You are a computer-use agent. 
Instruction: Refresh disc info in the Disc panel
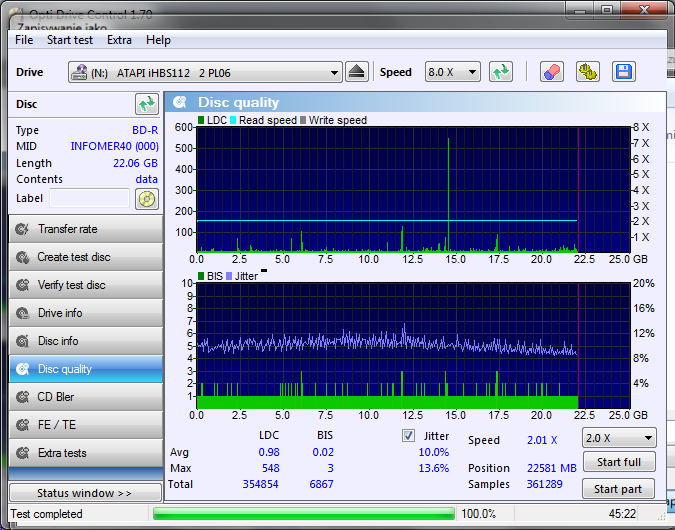tap(147, 104)
